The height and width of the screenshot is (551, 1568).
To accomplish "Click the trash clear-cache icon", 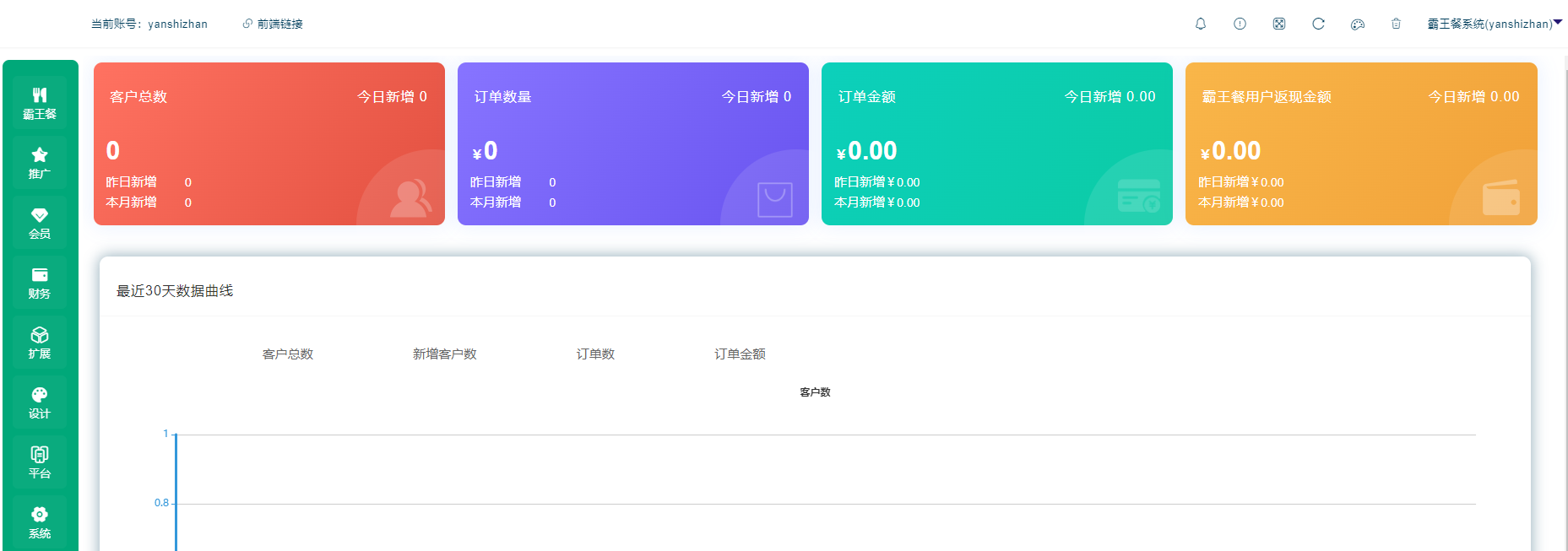I will click(1397, 24).
